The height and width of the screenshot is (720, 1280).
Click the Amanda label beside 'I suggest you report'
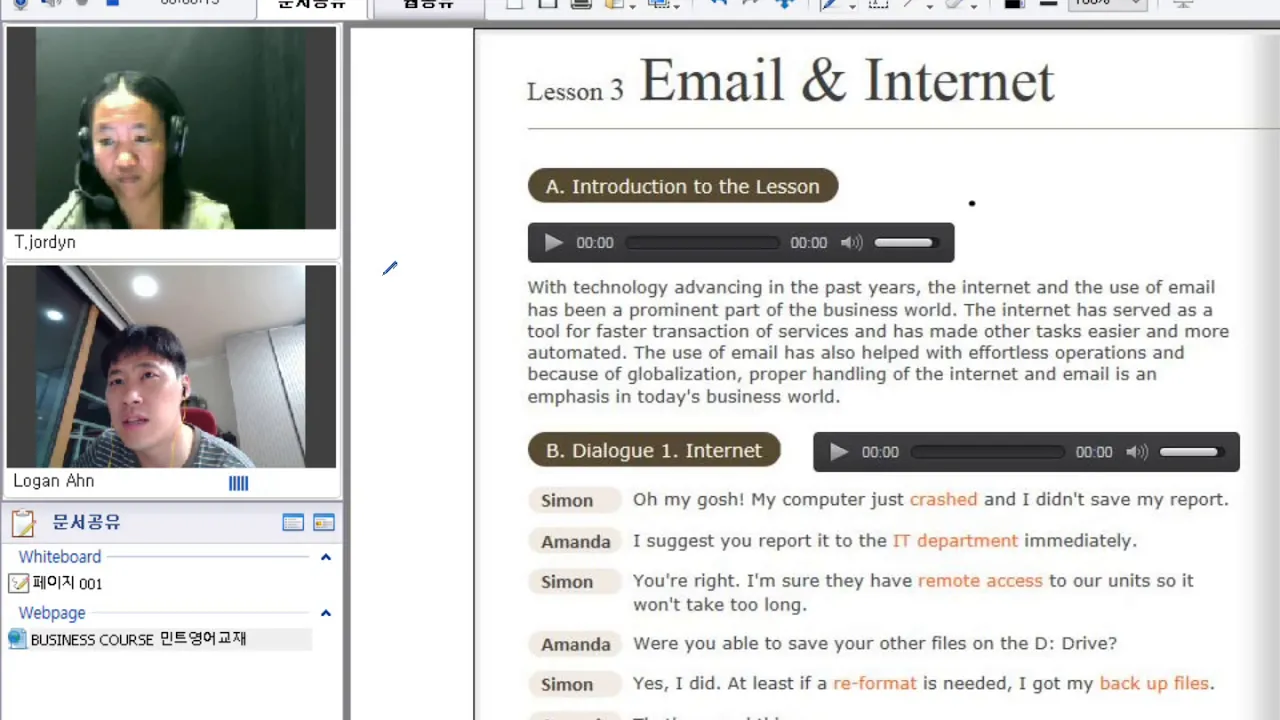coord(575,541)
